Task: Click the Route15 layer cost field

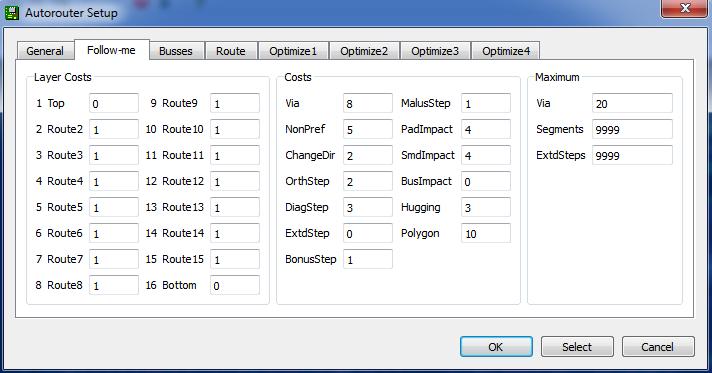Action: point(235,259)
